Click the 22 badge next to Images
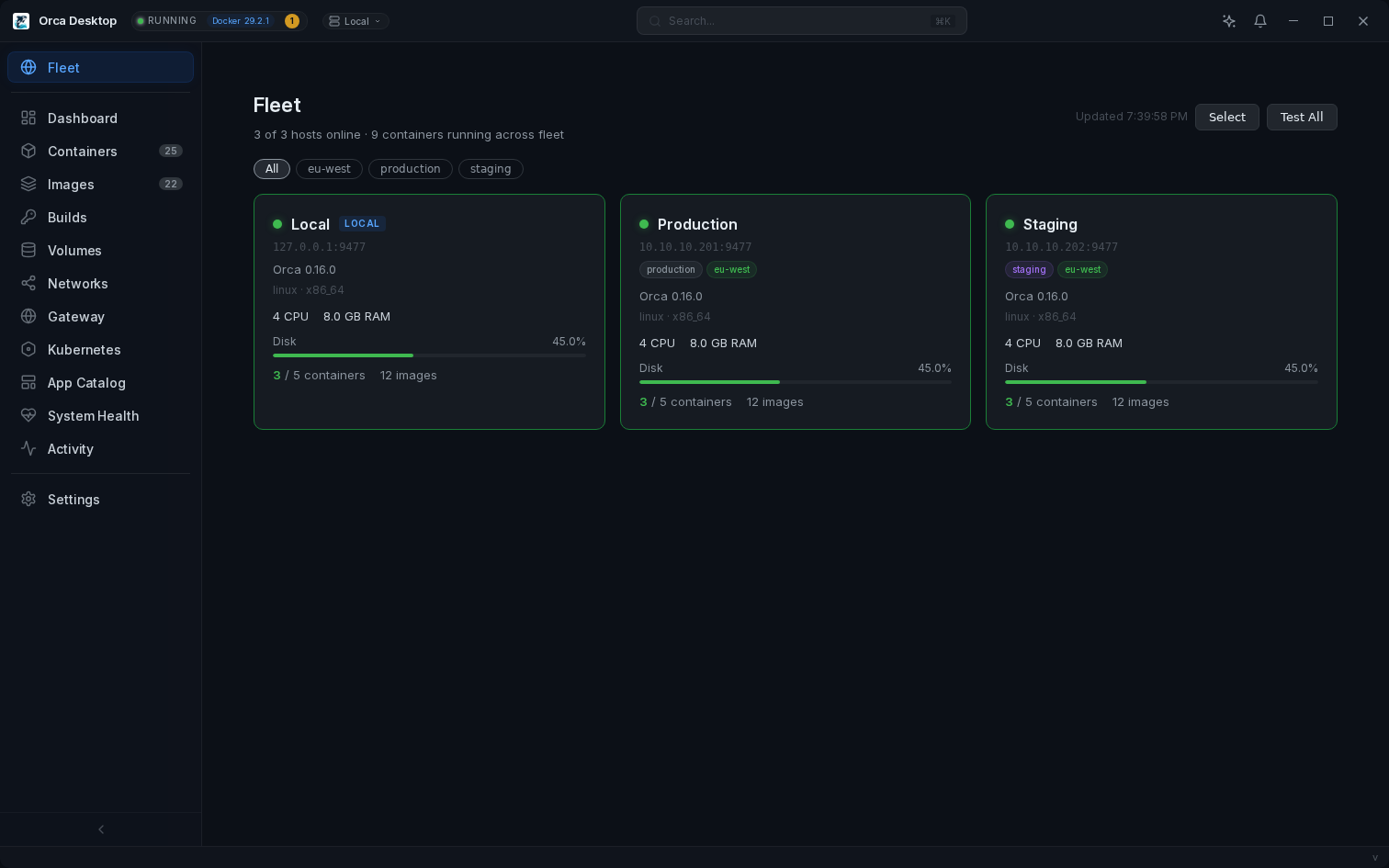This screenshot has height=868, width=1389. pos(171,184)
